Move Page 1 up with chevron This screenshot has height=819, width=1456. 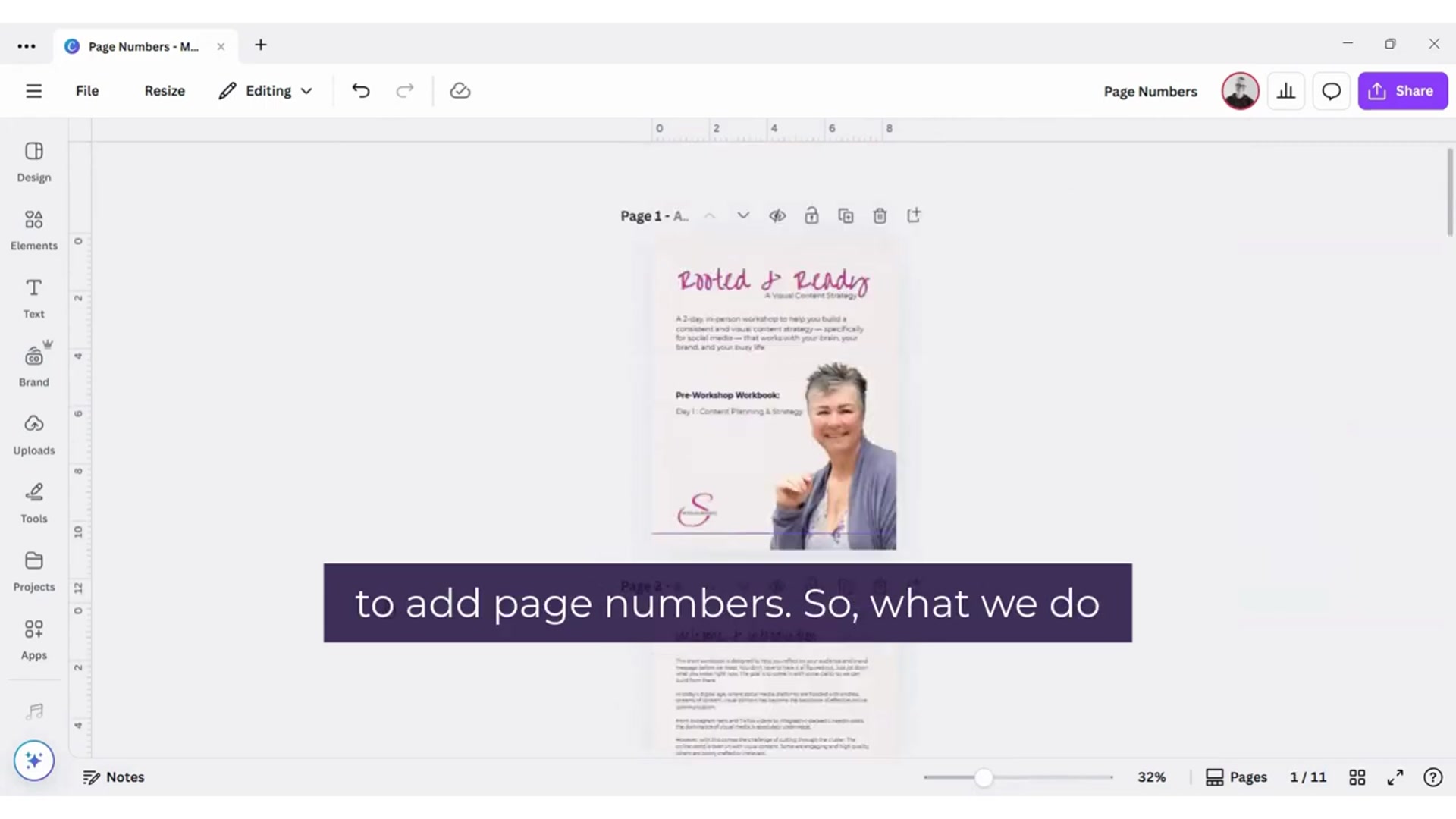click(710, 216)
